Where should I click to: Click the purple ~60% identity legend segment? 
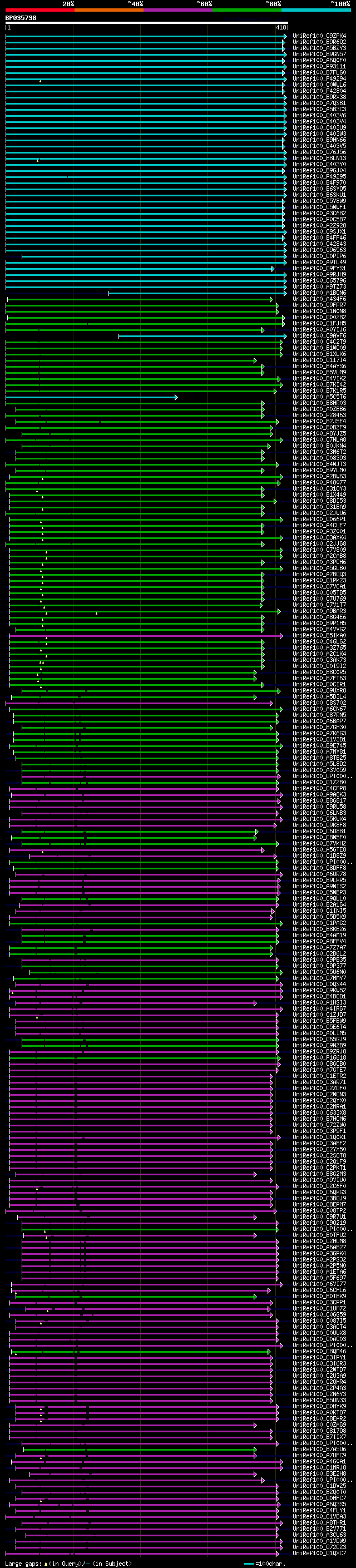click(179, 10)
